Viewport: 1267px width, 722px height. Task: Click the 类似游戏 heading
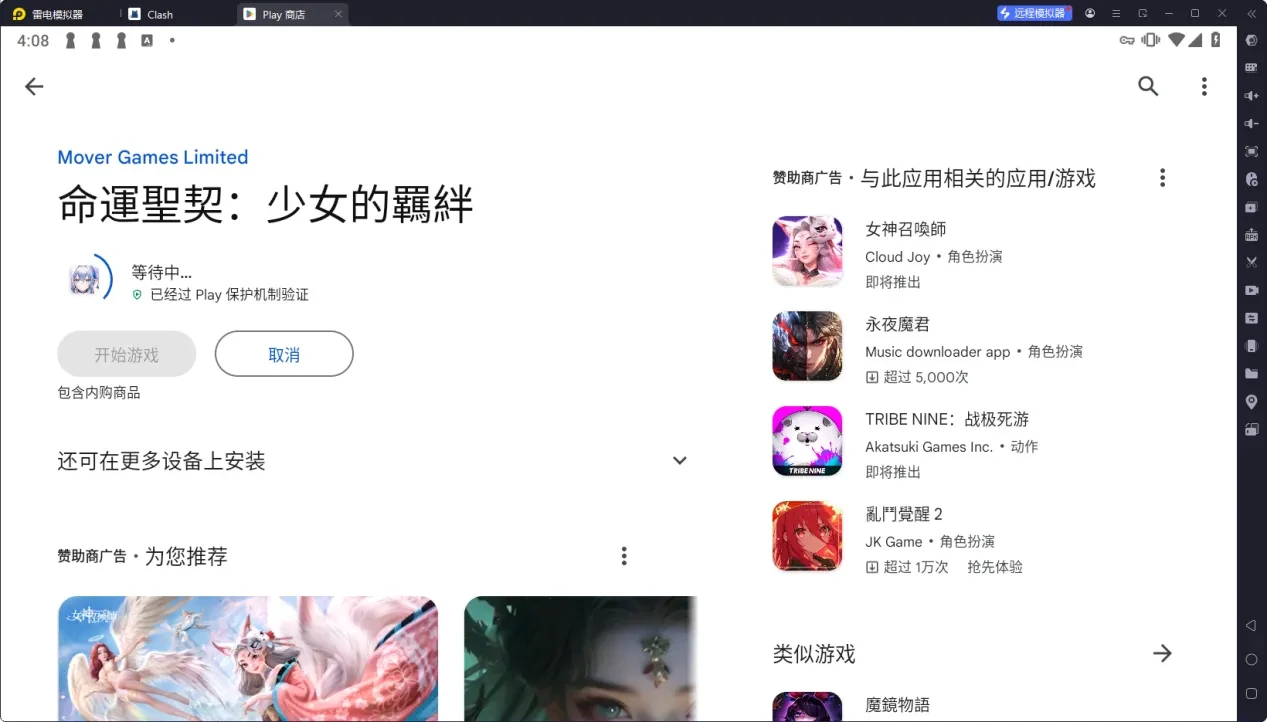814,654
